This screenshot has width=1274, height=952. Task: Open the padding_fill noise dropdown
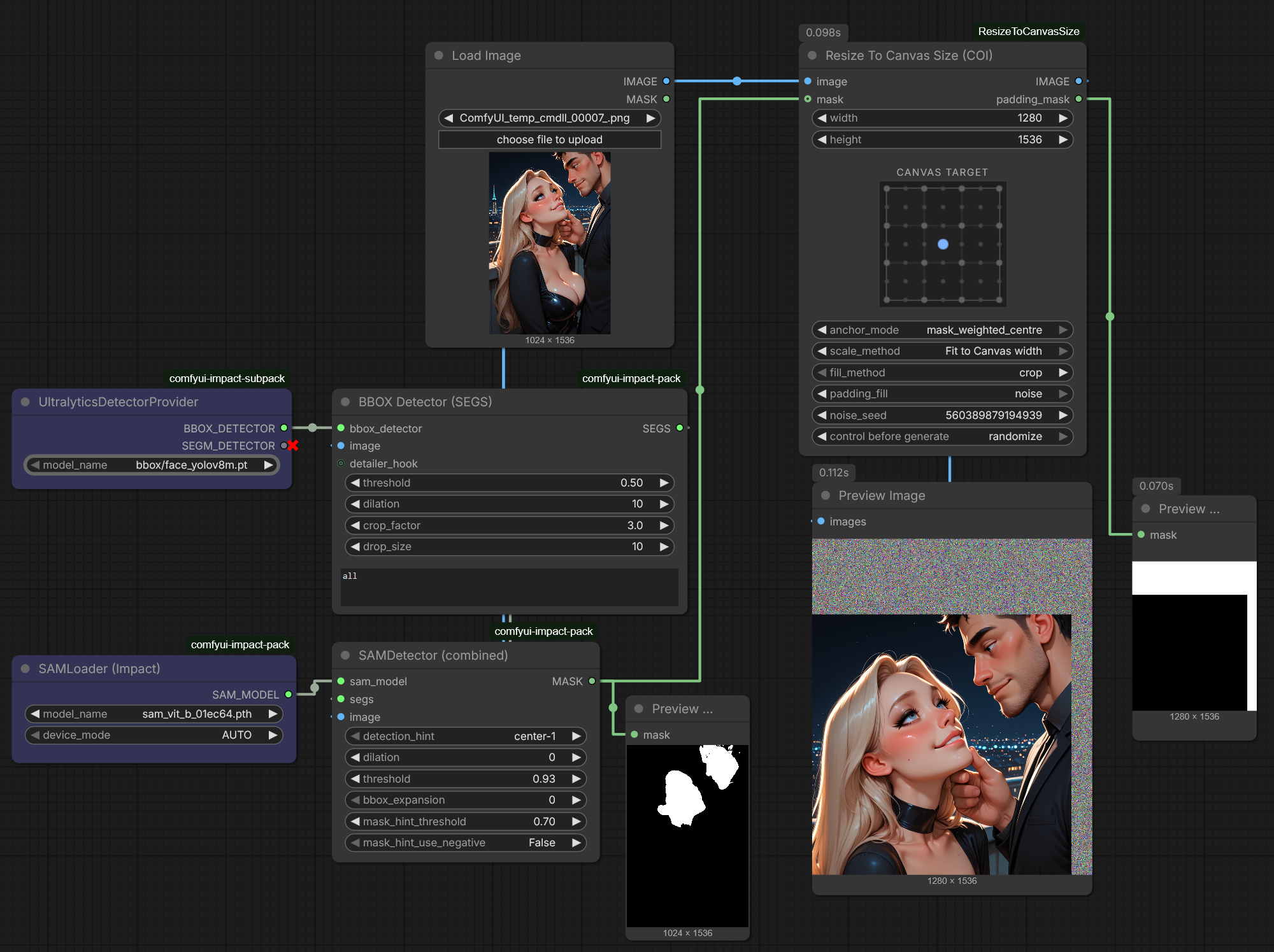942,394
